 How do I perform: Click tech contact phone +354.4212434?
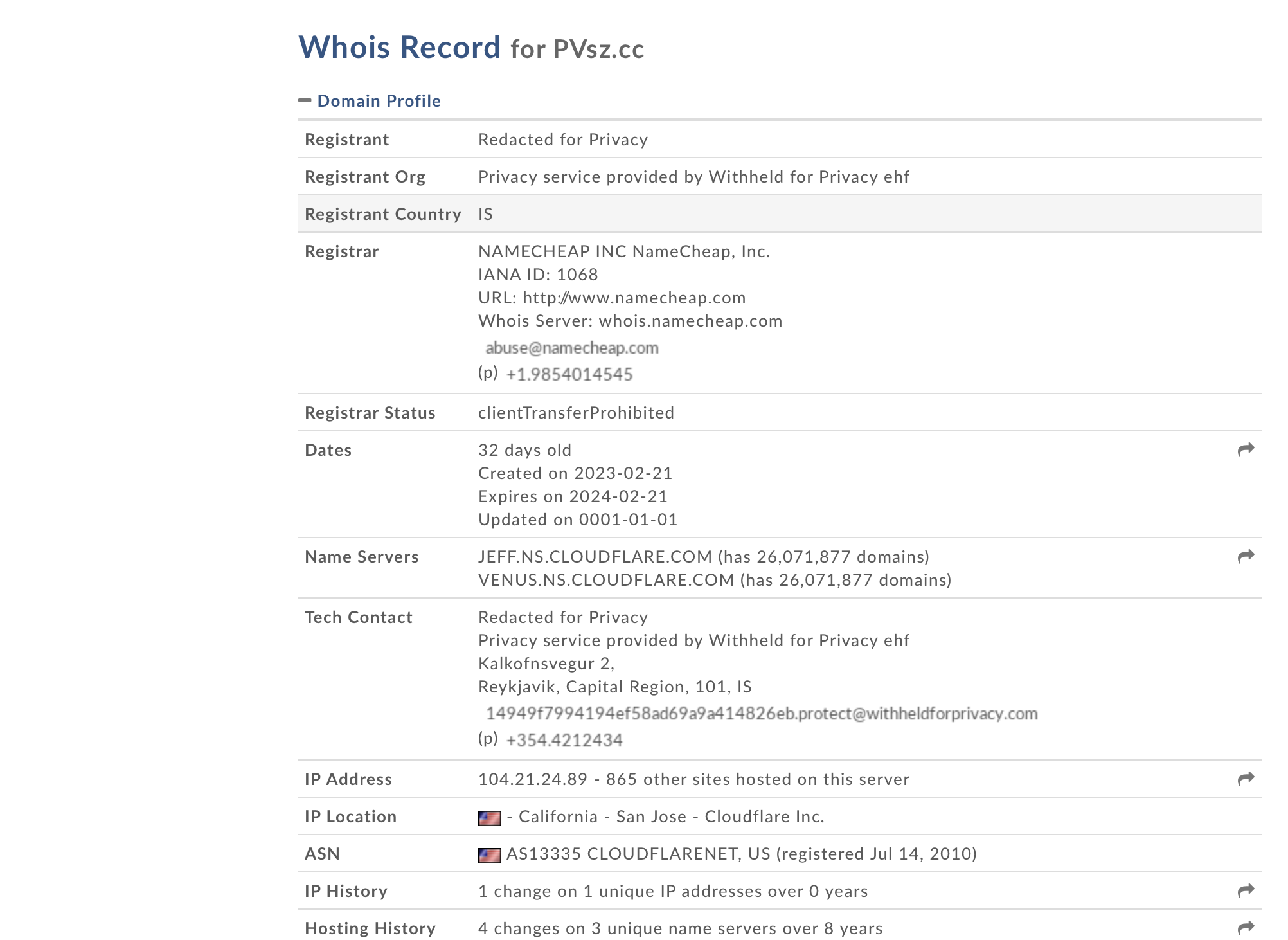tap(564, 740)
